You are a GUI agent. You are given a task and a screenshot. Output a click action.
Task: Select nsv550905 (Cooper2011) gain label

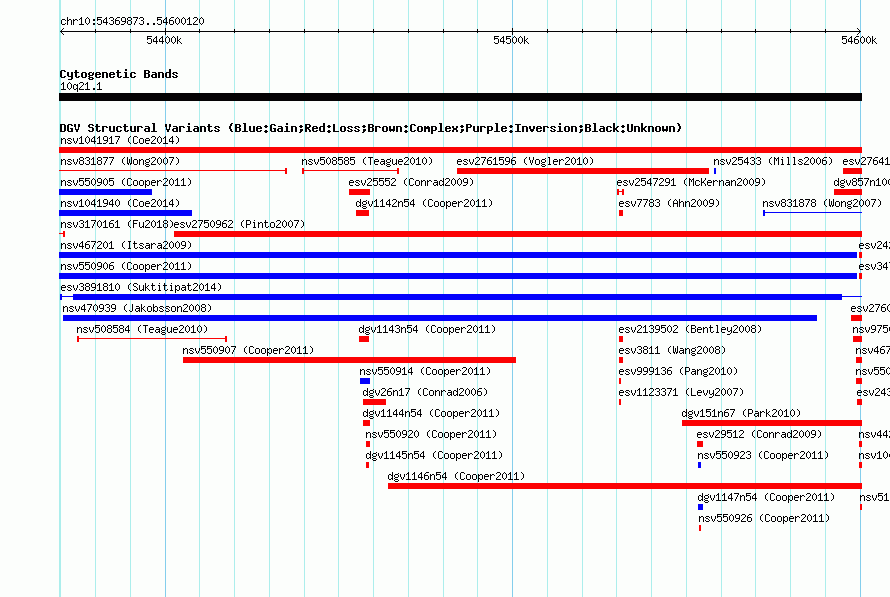pos(126,182)
